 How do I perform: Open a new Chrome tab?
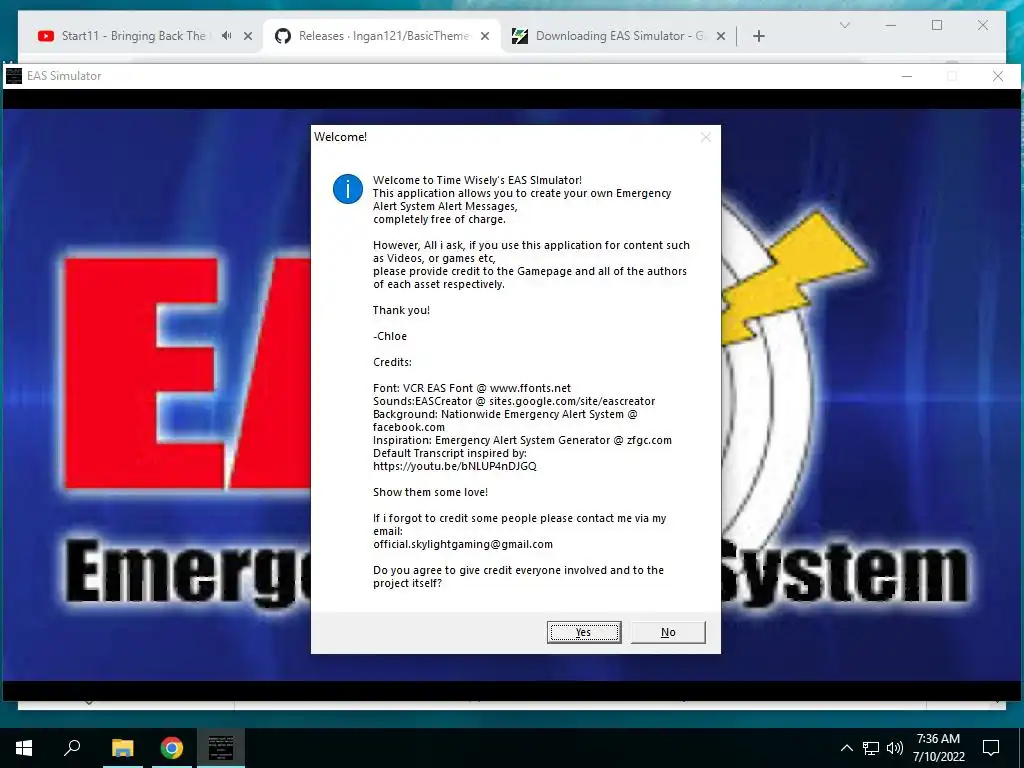(759, 36)
